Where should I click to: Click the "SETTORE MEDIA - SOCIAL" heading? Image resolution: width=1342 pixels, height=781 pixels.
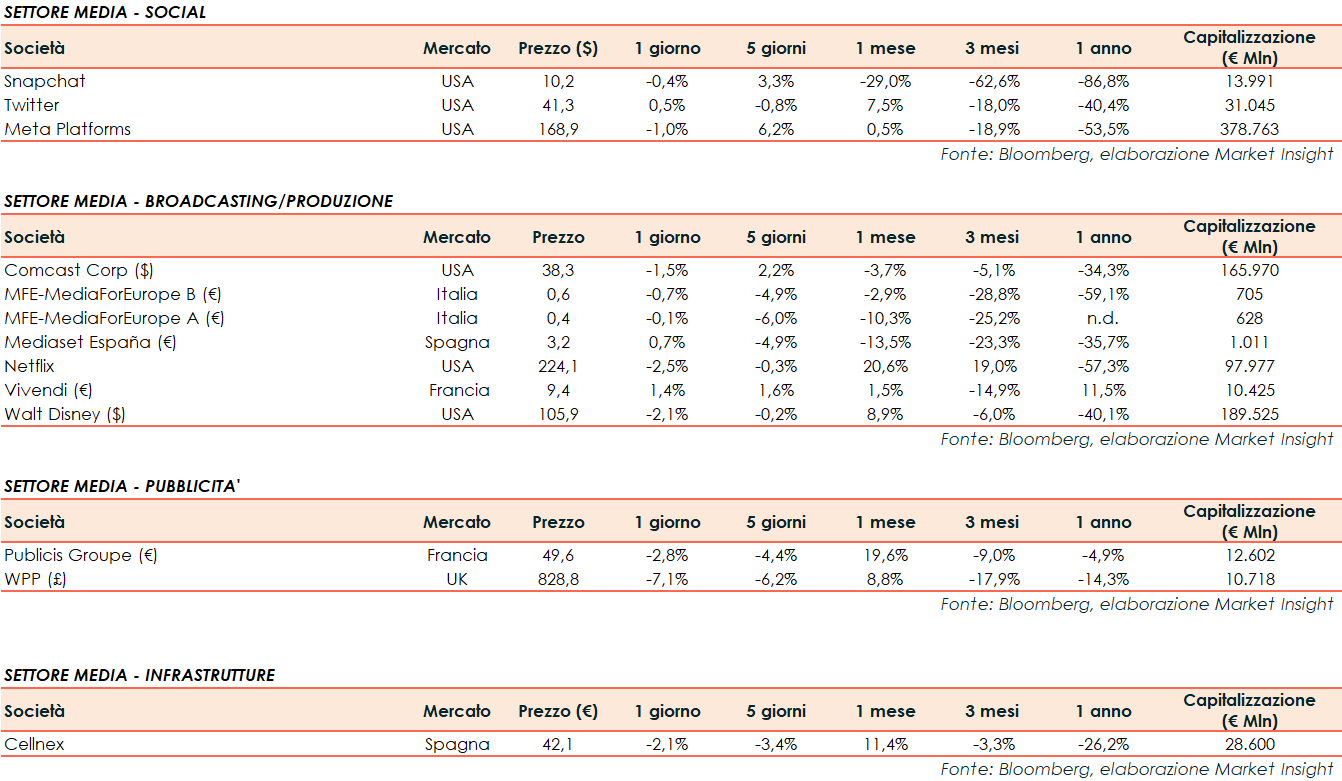[105, 12]
